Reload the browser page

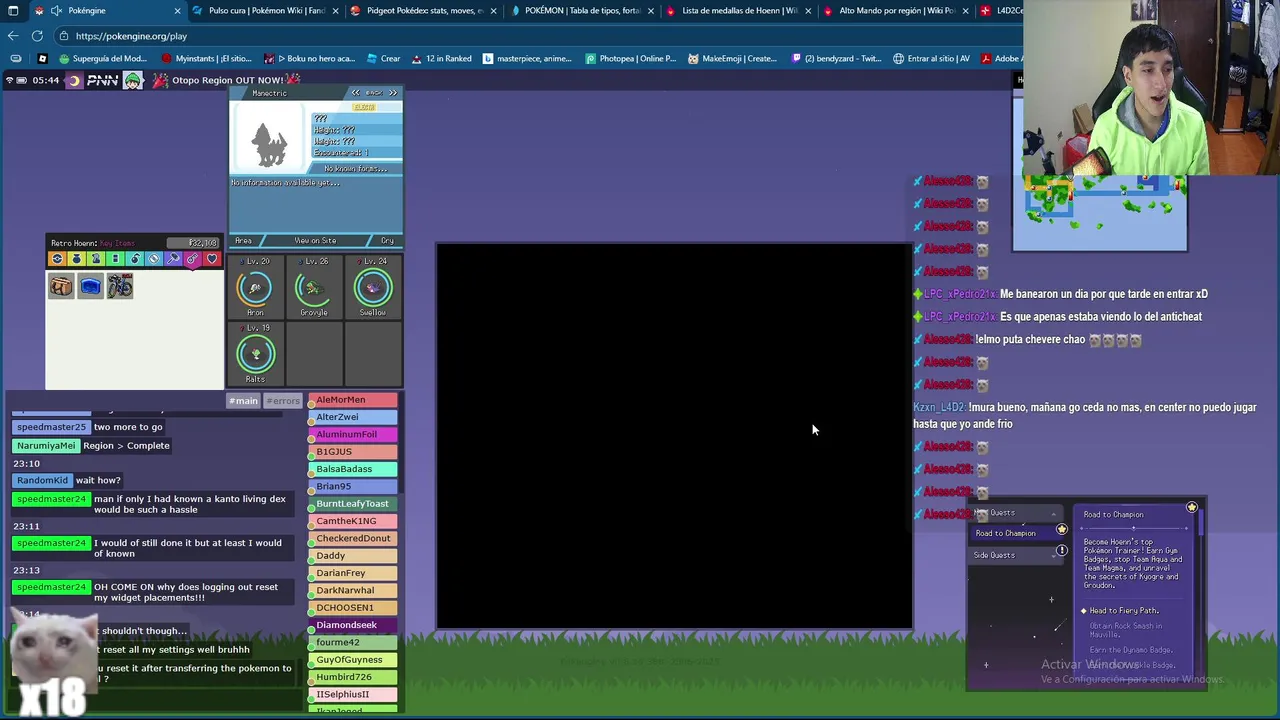pyautogui.click(x=37, y=36)
